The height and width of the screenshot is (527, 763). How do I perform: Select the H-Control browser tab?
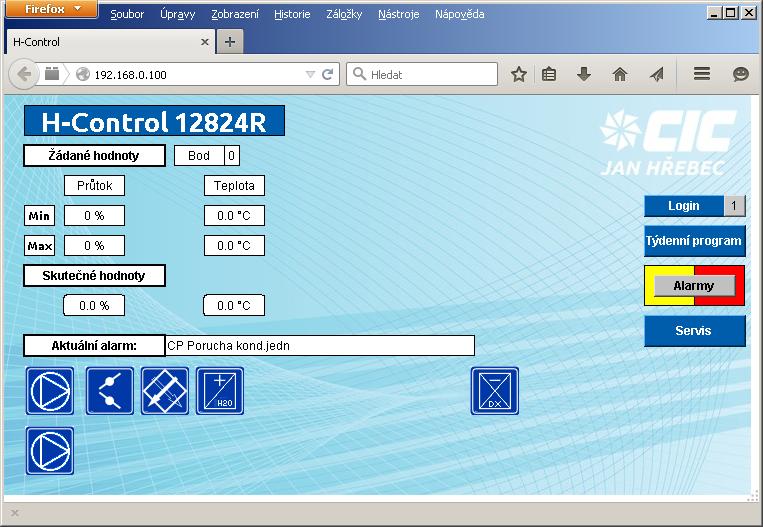[x=109, y=42]
